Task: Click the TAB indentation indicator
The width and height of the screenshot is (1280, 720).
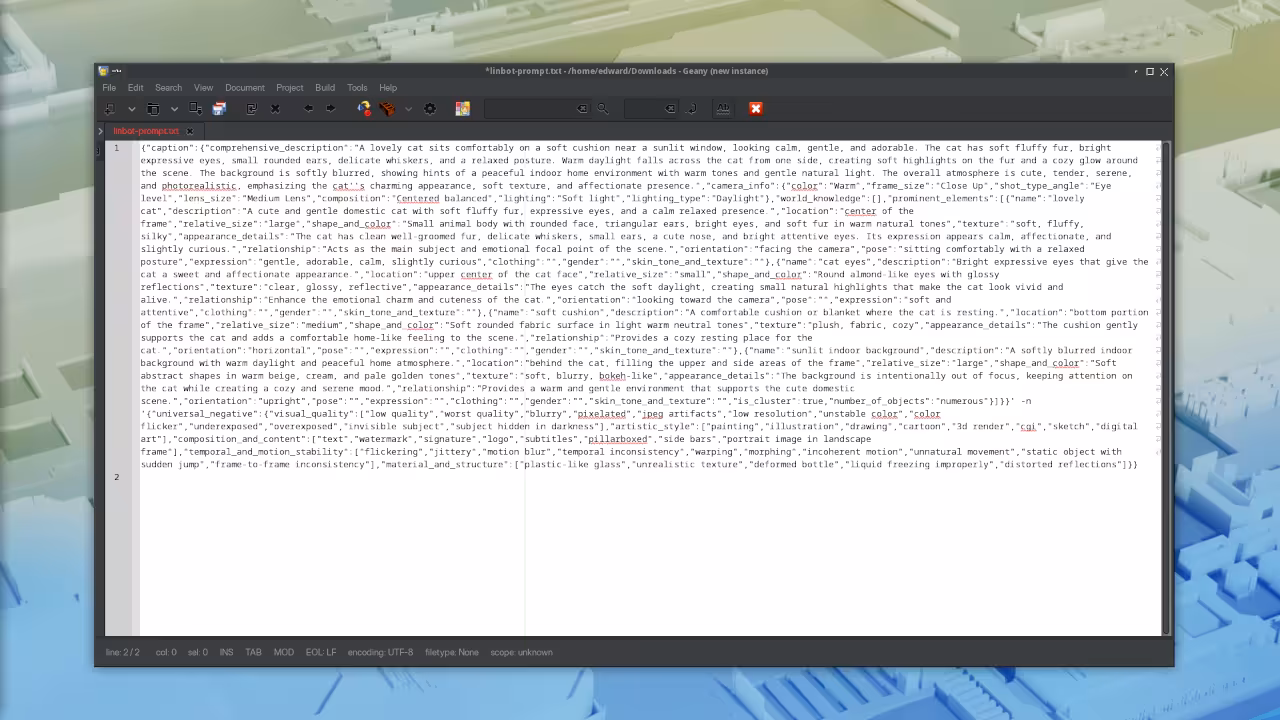Action: [x=254, y=652]
